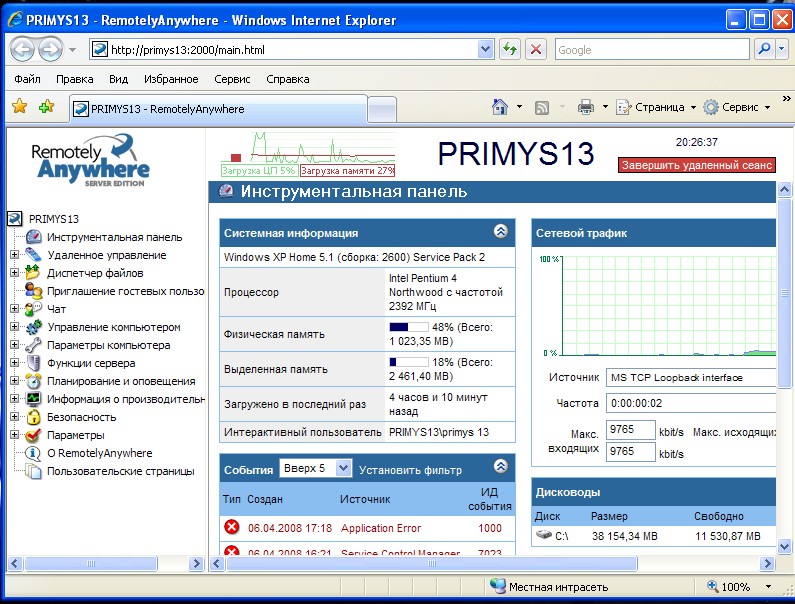Open the Сервис menu in menu bar
Viewport: 795px width, 604px height.
click(x=232, y=79)
